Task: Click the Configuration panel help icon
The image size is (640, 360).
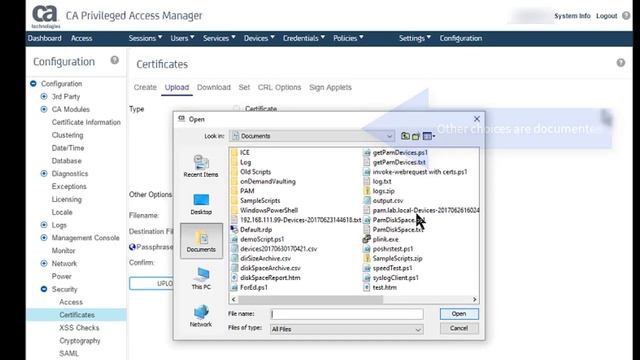Action: point(115,60)
